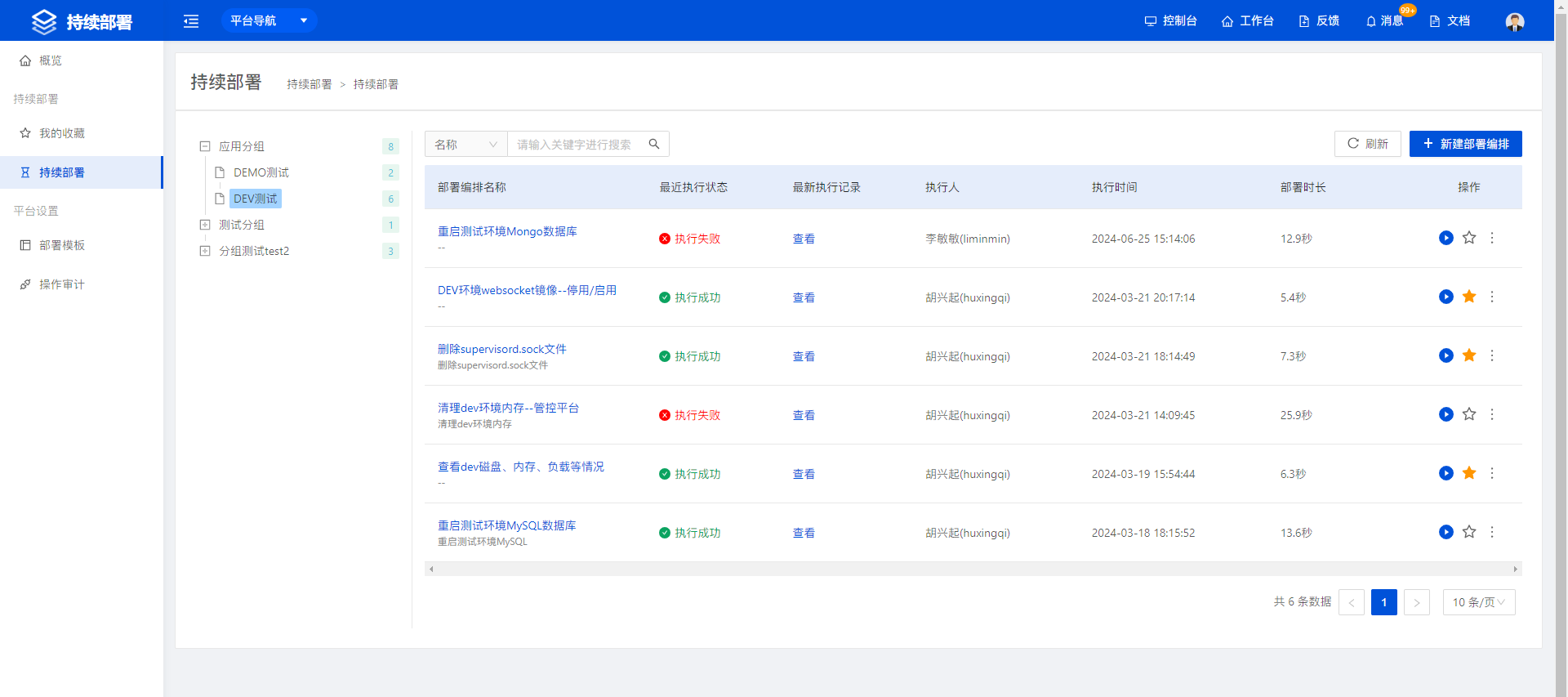
Task: Open the 反馈 feedback page
Action: pyautogui.click(x=1319, y=21)
